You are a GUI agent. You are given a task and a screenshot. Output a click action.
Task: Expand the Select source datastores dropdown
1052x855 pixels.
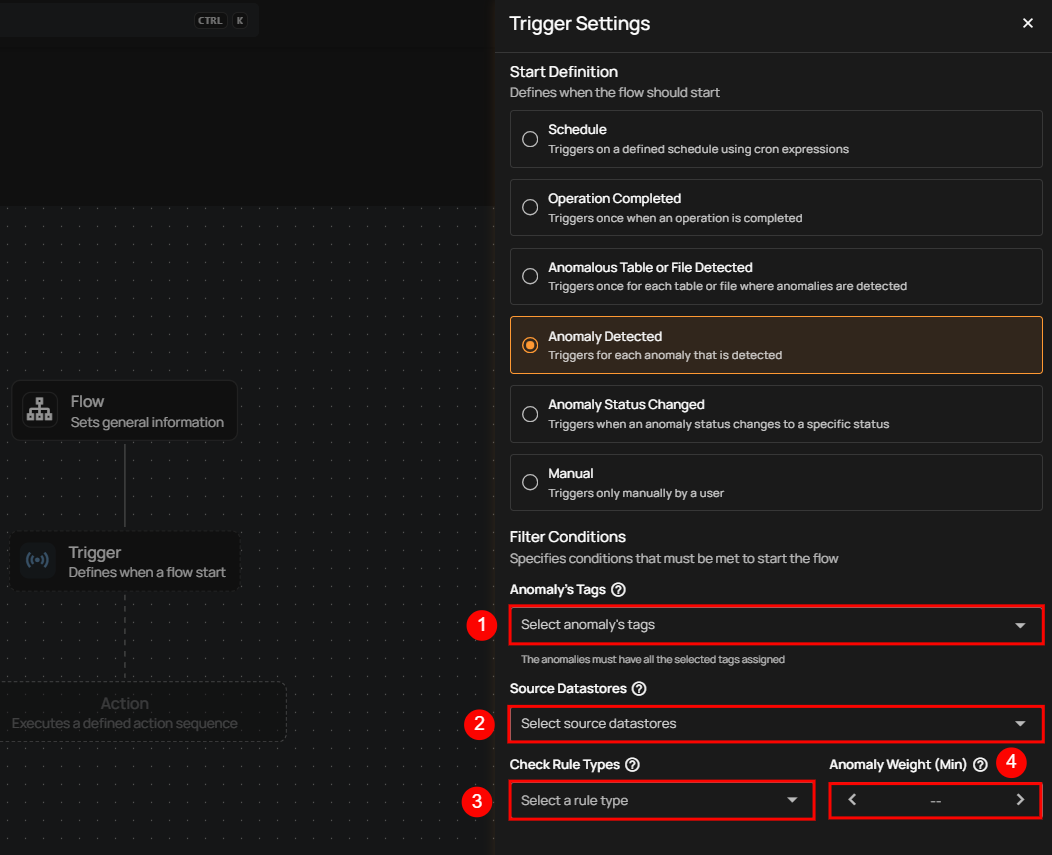[x=776, y=724]
